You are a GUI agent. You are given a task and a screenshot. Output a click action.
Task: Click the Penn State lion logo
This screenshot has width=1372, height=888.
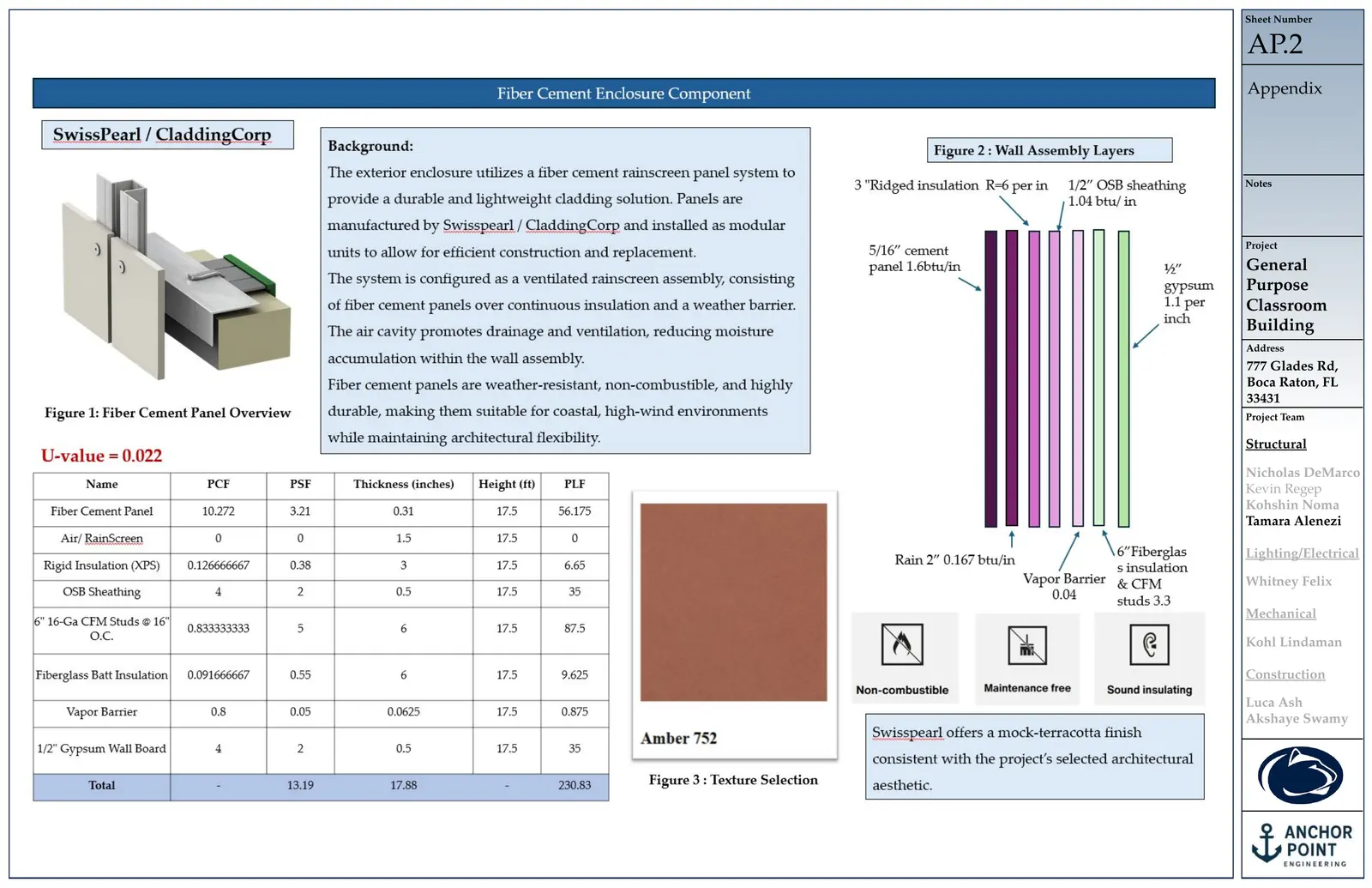1300,775
